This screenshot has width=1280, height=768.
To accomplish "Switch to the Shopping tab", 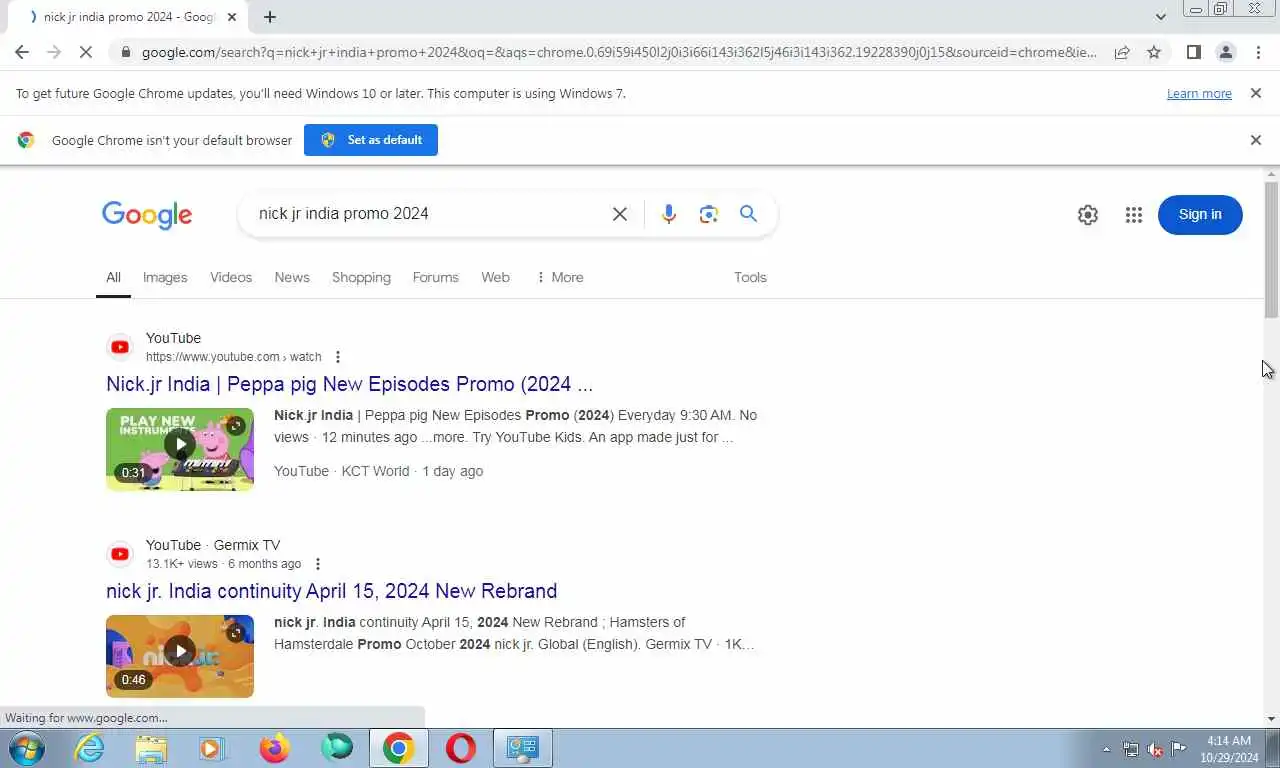I will [x=361, y=277].
